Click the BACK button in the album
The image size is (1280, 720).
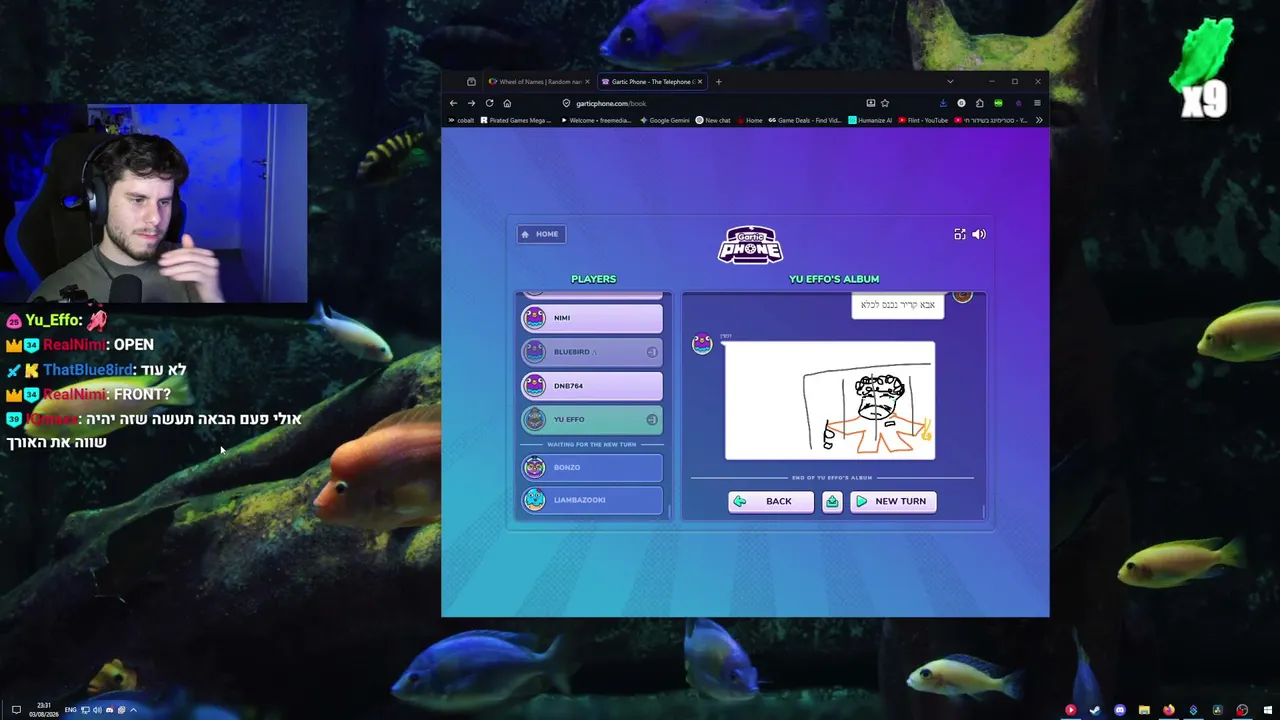[x=770, y=501]
